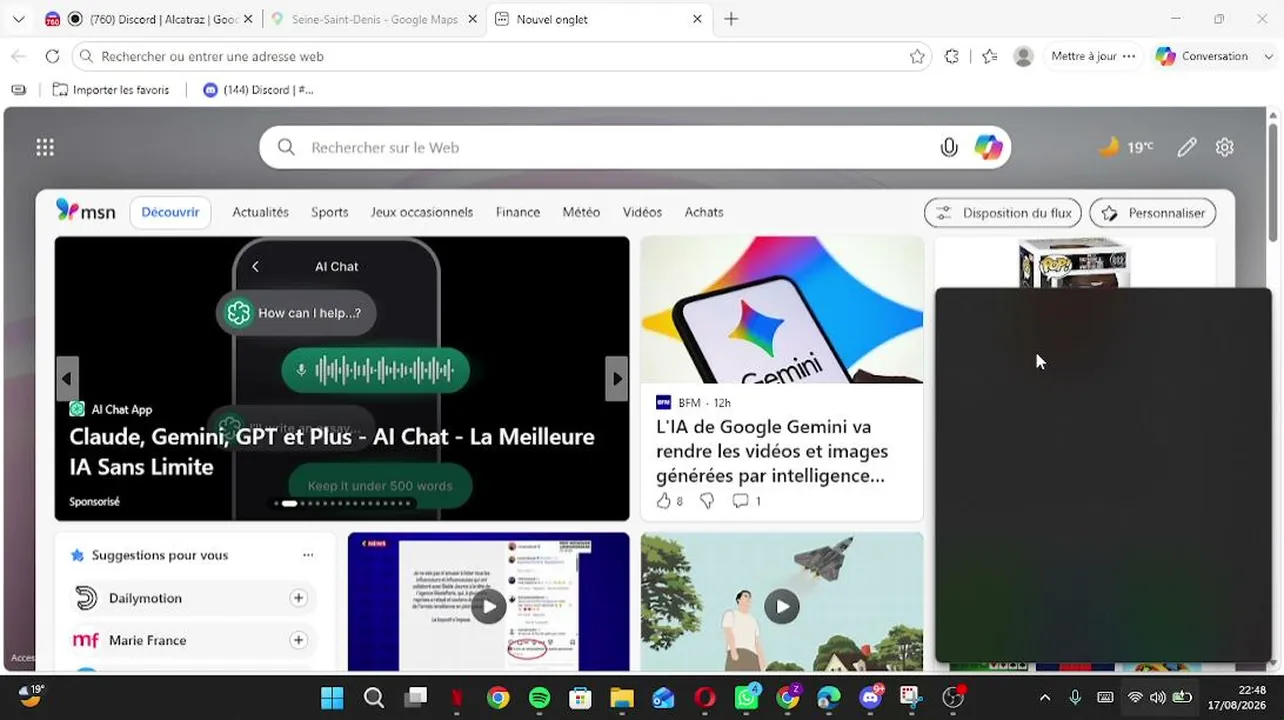The width and height of the screenshot is (1284, 720).
Task: Add page to favorites star icon
Action: 917,57
